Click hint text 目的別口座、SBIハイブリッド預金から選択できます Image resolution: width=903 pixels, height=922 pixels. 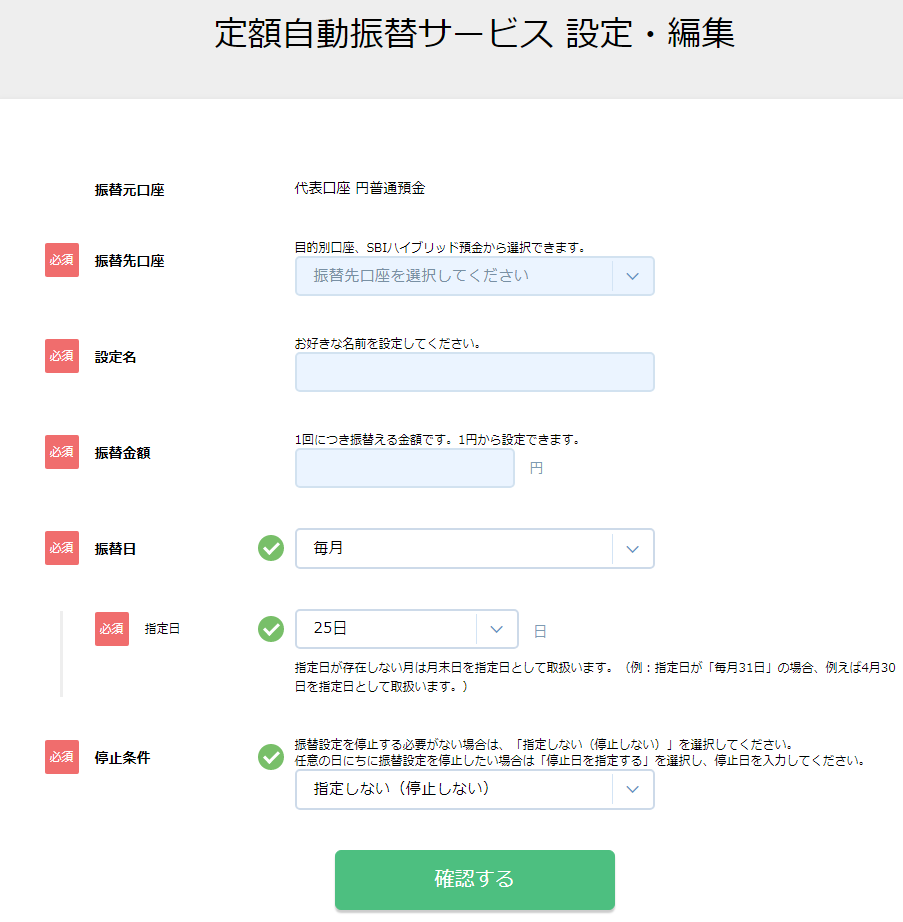(440, 248)
